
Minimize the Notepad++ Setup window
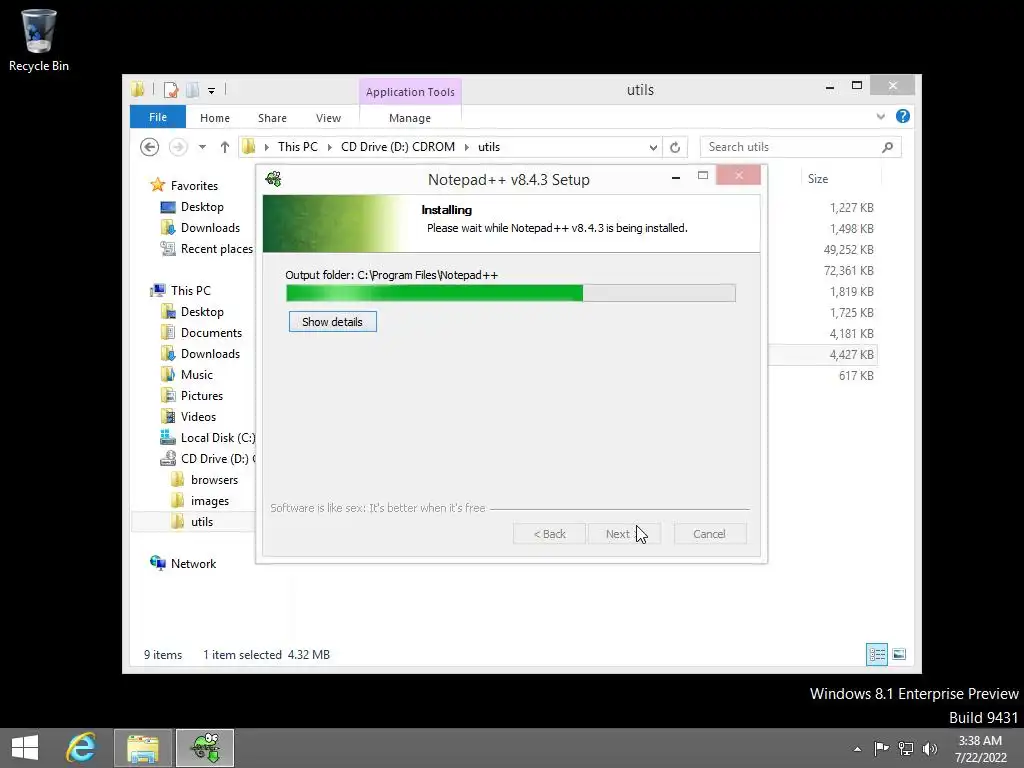pyautogui.click(x=676, y=176)
